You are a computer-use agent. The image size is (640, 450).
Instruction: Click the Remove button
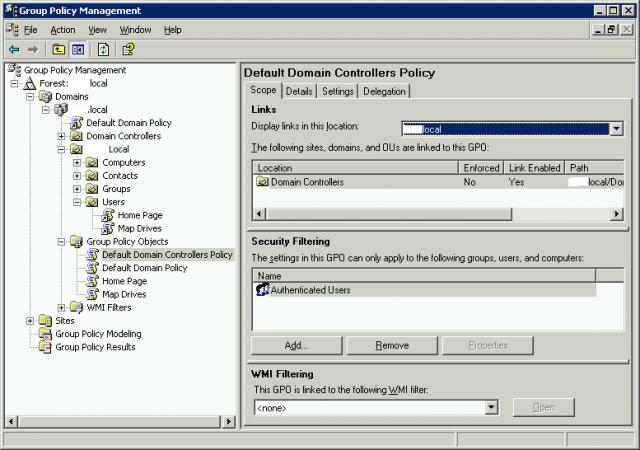click(x=392, y=345)
